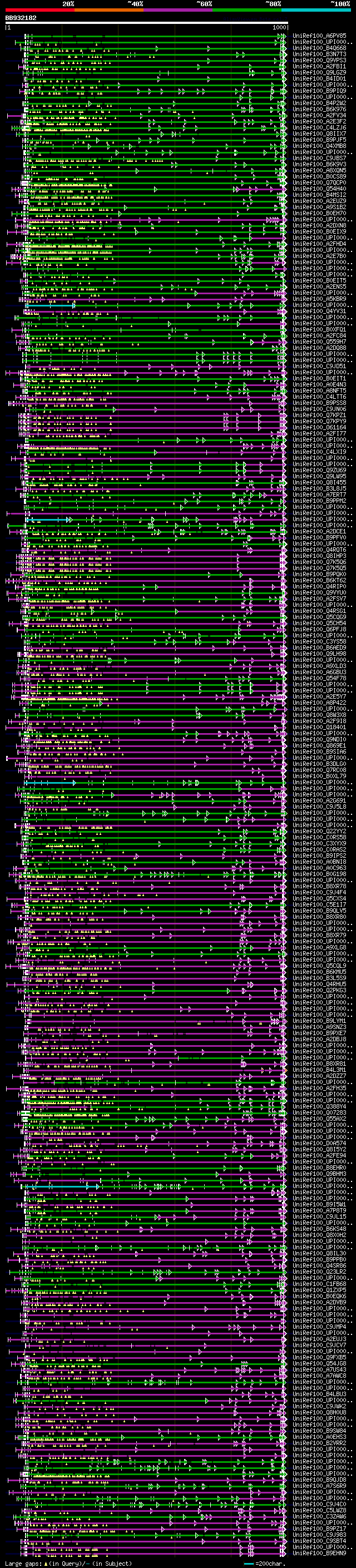Viewport: 356px width, 1568px height.
Task: Select hit label UniRef100_A8P422
Action: point(319,703)
